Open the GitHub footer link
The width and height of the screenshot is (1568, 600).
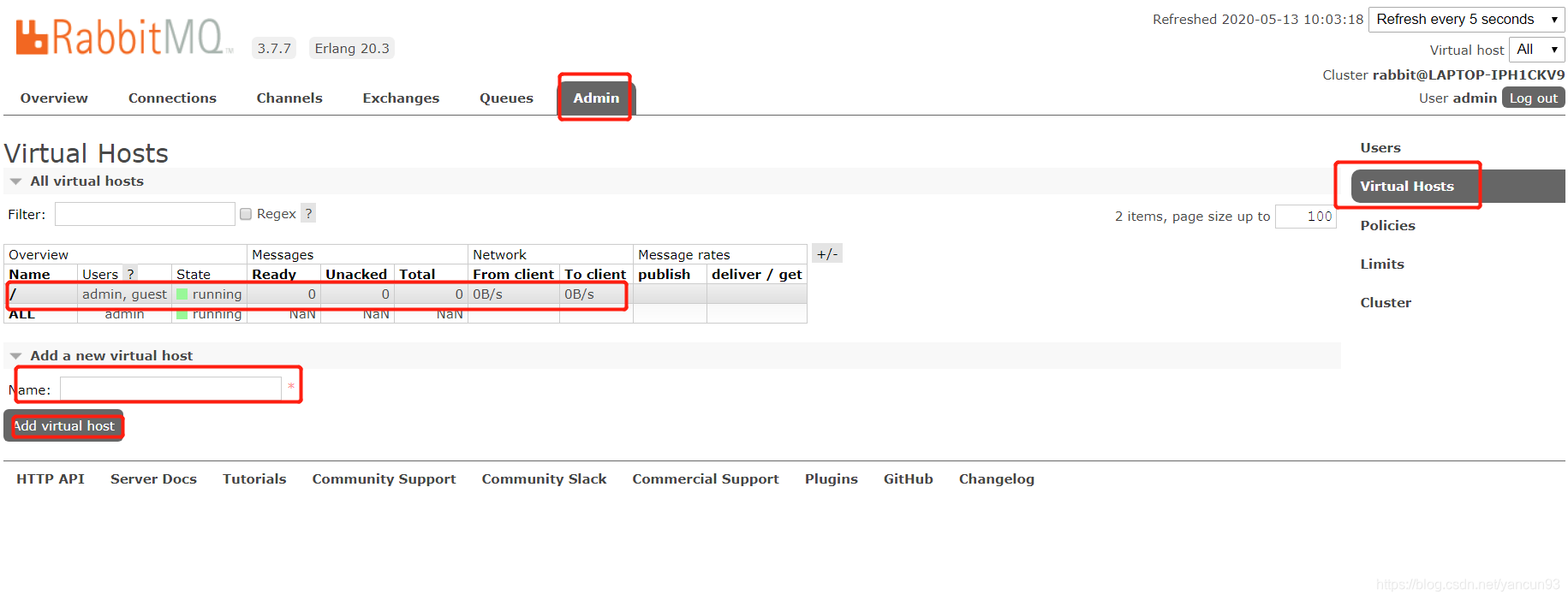click(x=908, y=478)
